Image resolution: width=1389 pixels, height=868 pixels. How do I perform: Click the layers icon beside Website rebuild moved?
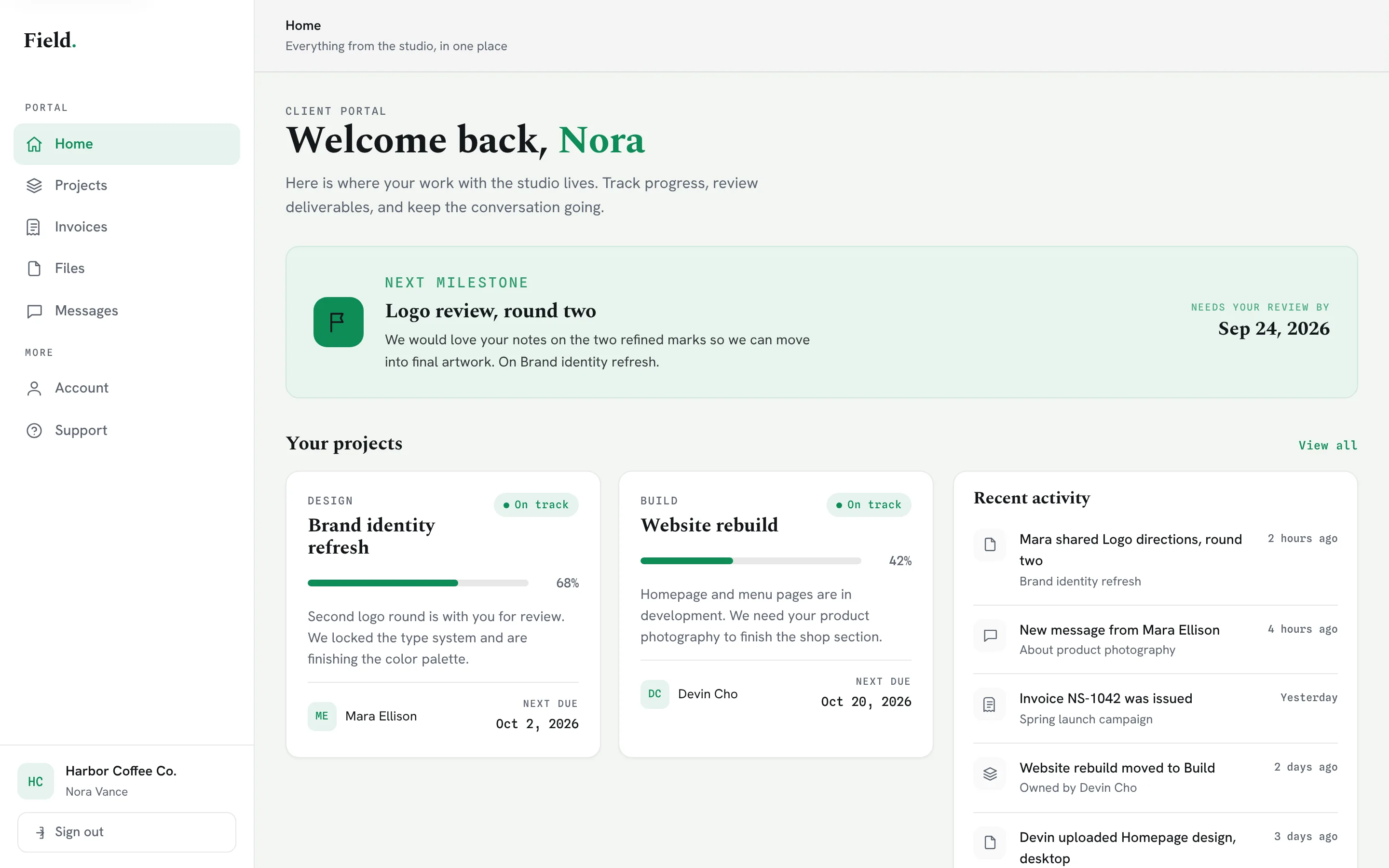pyautogui.click(x=990, y=774)
